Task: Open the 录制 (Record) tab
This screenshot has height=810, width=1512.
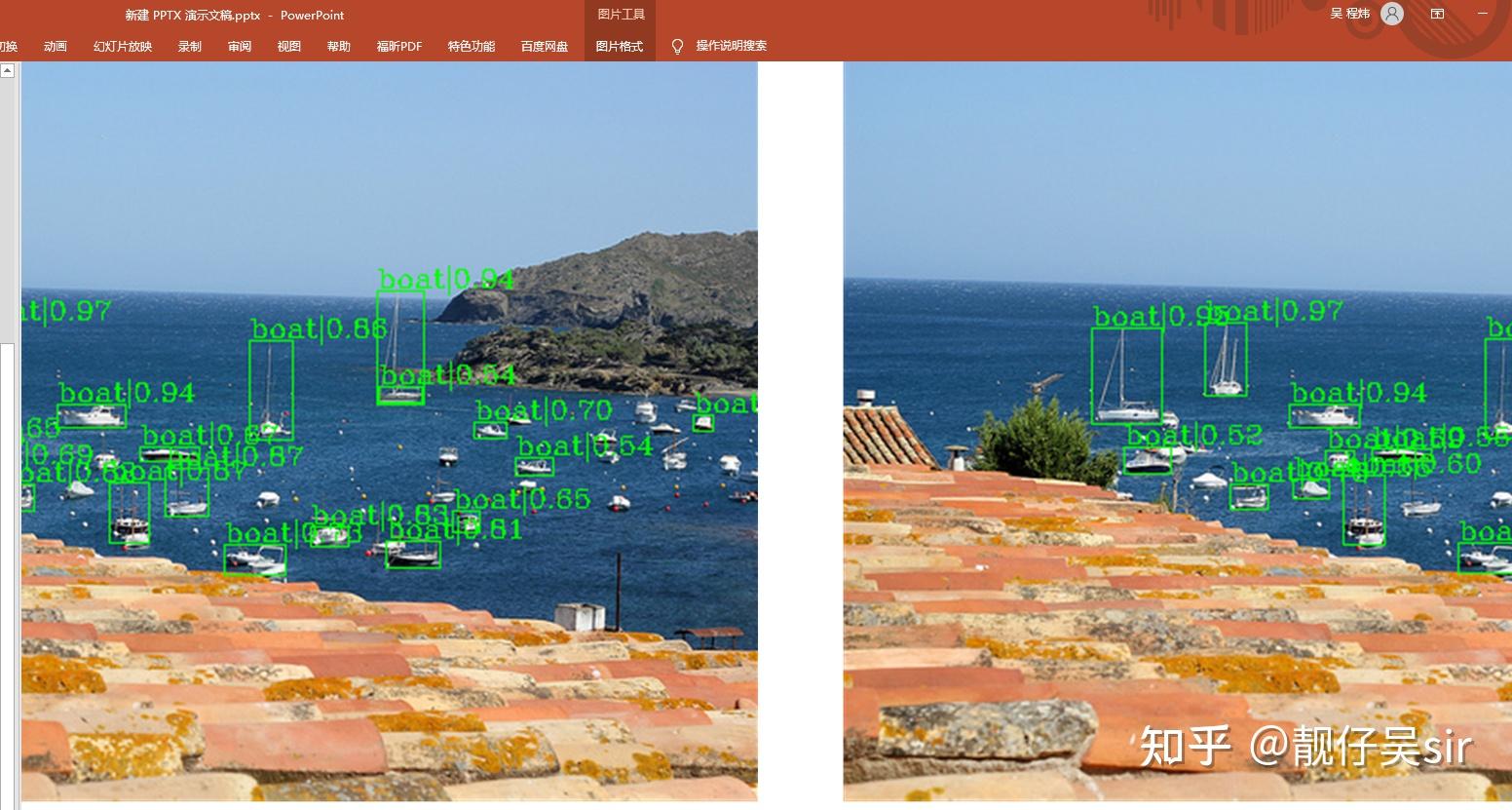Action: coord(190,47)
